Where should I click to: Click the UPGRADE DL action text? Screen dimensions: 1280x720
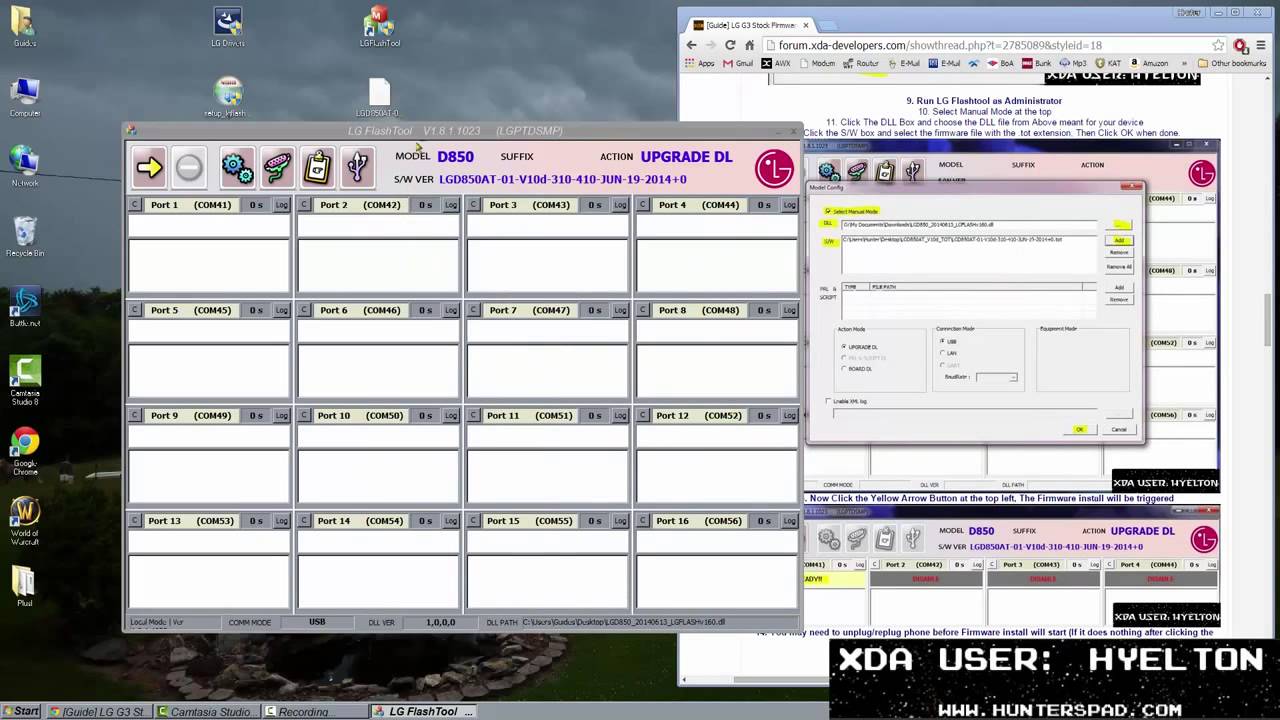click(686, 157)
